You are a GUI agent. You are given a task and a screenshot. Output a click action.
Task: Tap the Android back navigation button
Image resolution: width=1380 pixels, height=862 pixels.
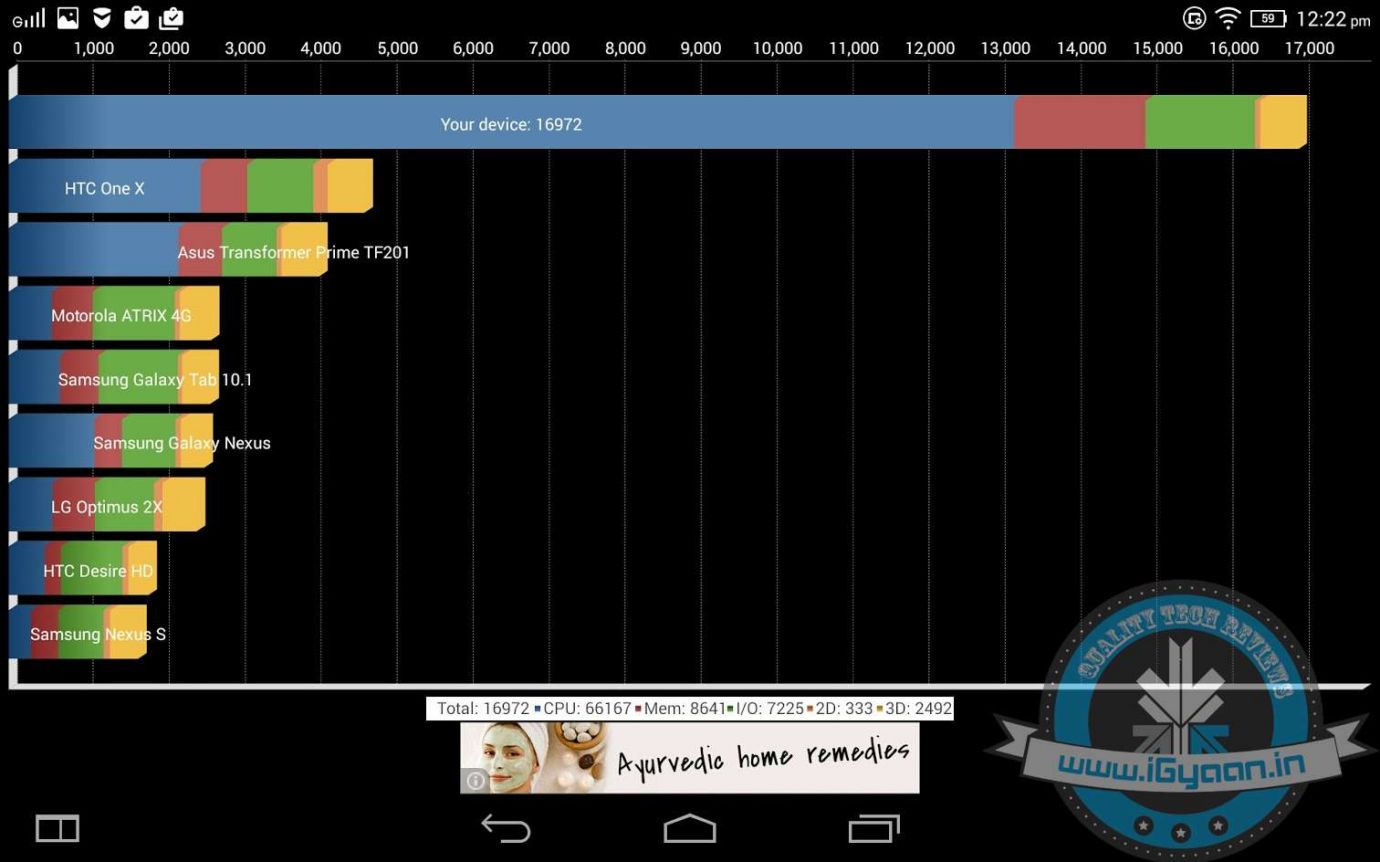click(506, 828)
